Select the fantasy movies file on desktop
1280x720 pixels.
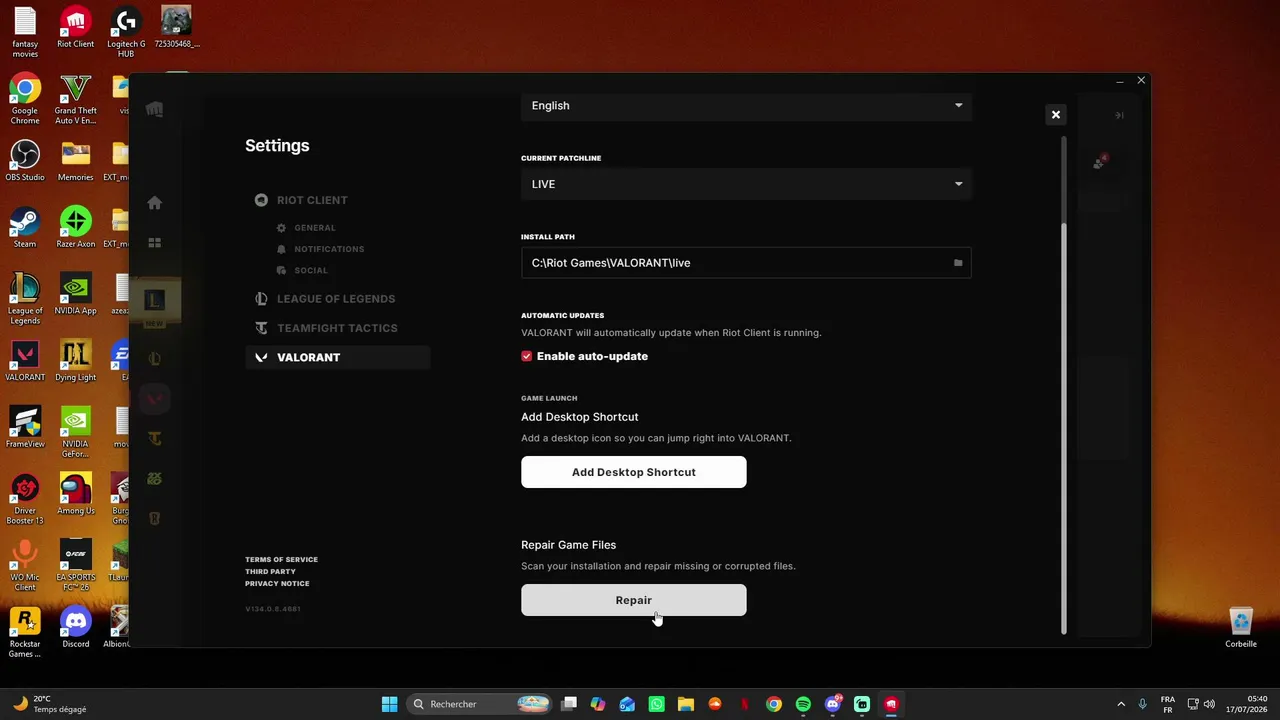25,32
